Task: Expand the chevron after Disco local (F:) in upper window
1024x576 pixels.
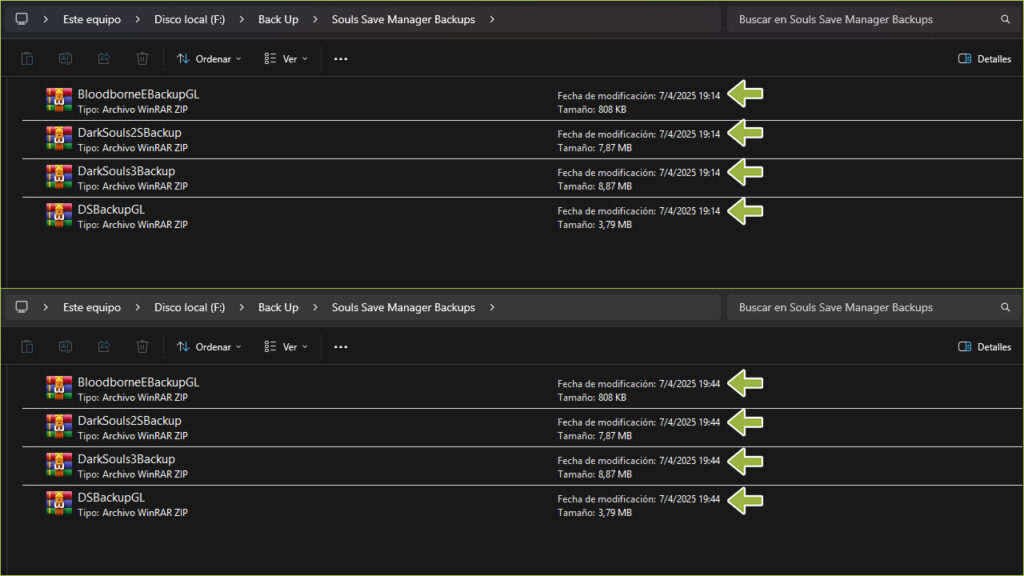Action: [242, 20]
